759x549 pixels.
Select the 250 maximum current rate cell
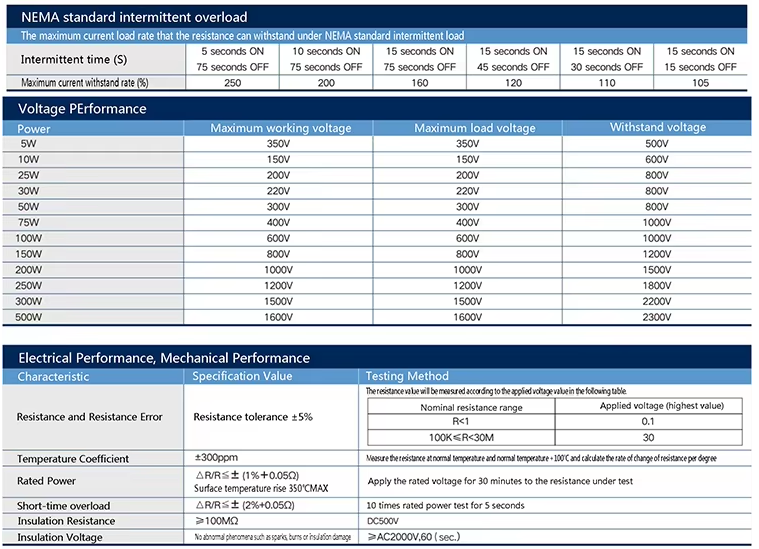pyautogui.click(x=236, y=83)
